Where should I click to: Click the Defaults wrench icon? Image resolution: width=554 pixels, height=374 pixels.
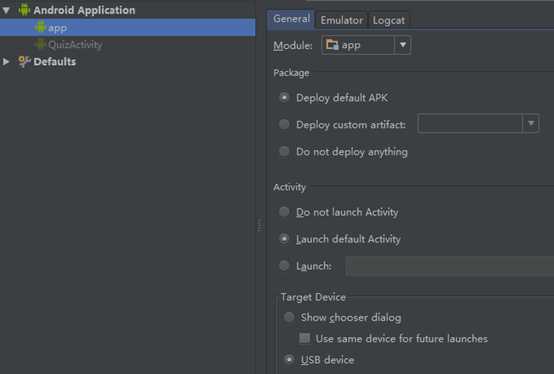24,61
